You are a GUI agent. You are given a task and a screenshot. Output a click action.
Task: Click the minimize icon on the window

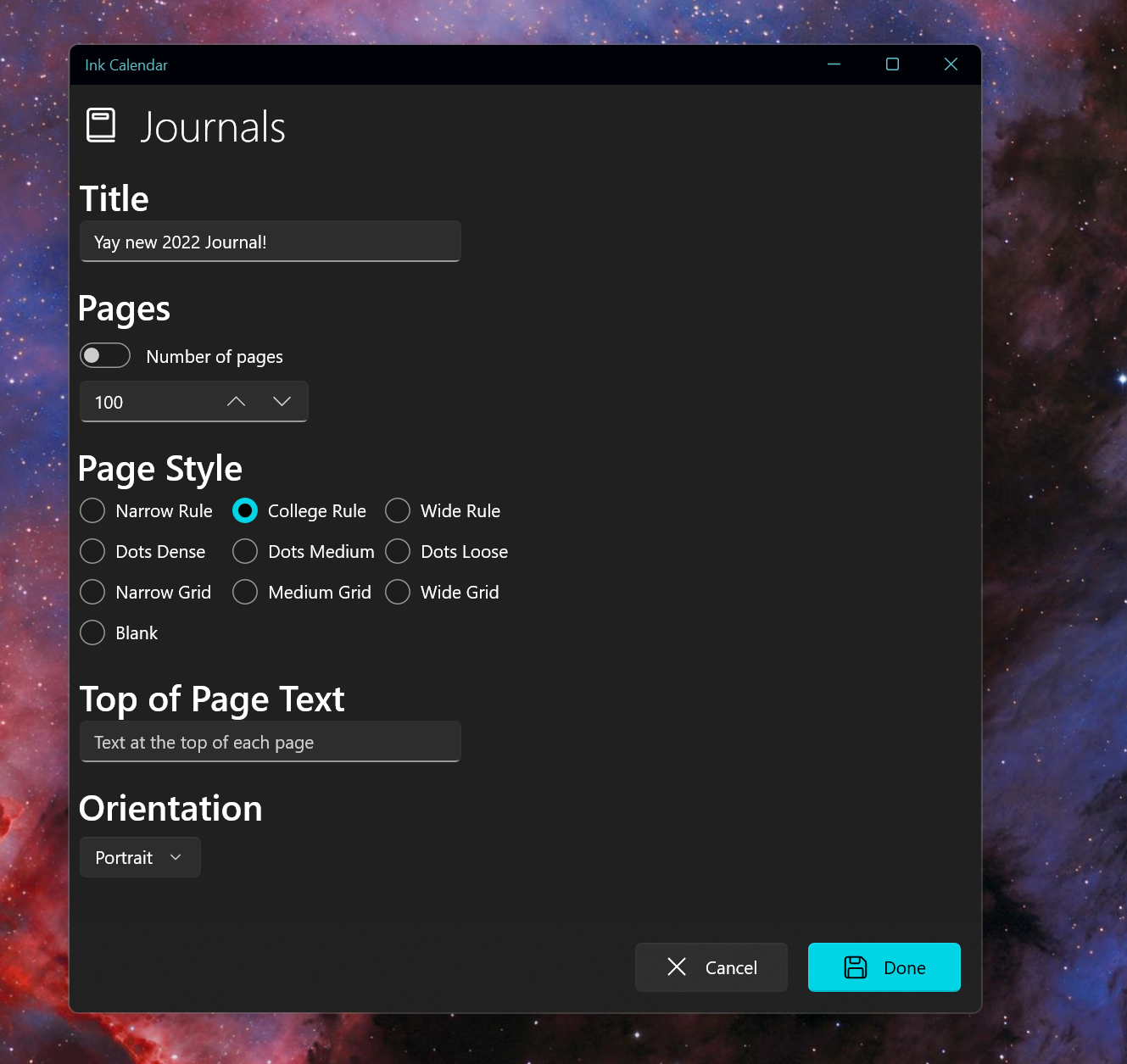click(834, 64)
